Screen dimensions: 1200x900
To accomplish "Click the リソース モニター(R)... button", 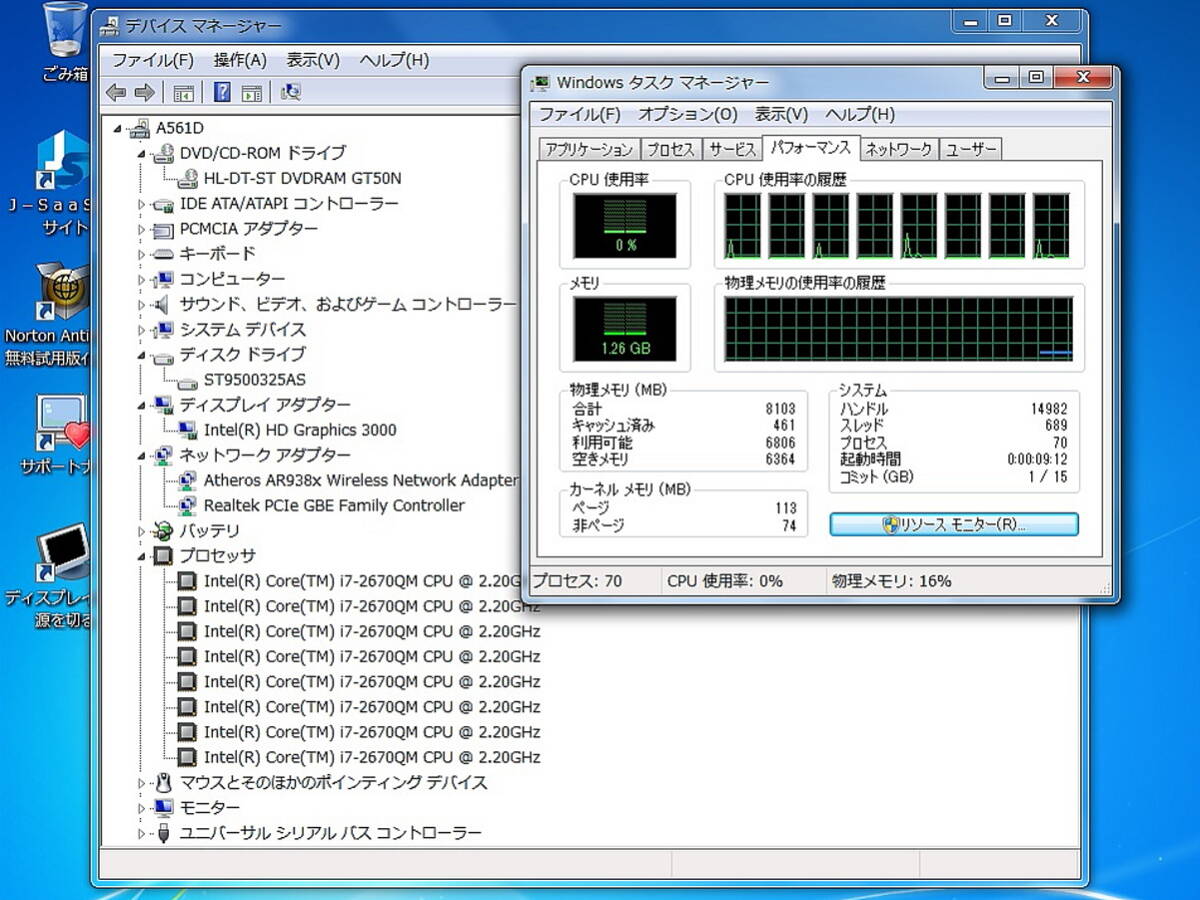I will (x=954, y=524).
